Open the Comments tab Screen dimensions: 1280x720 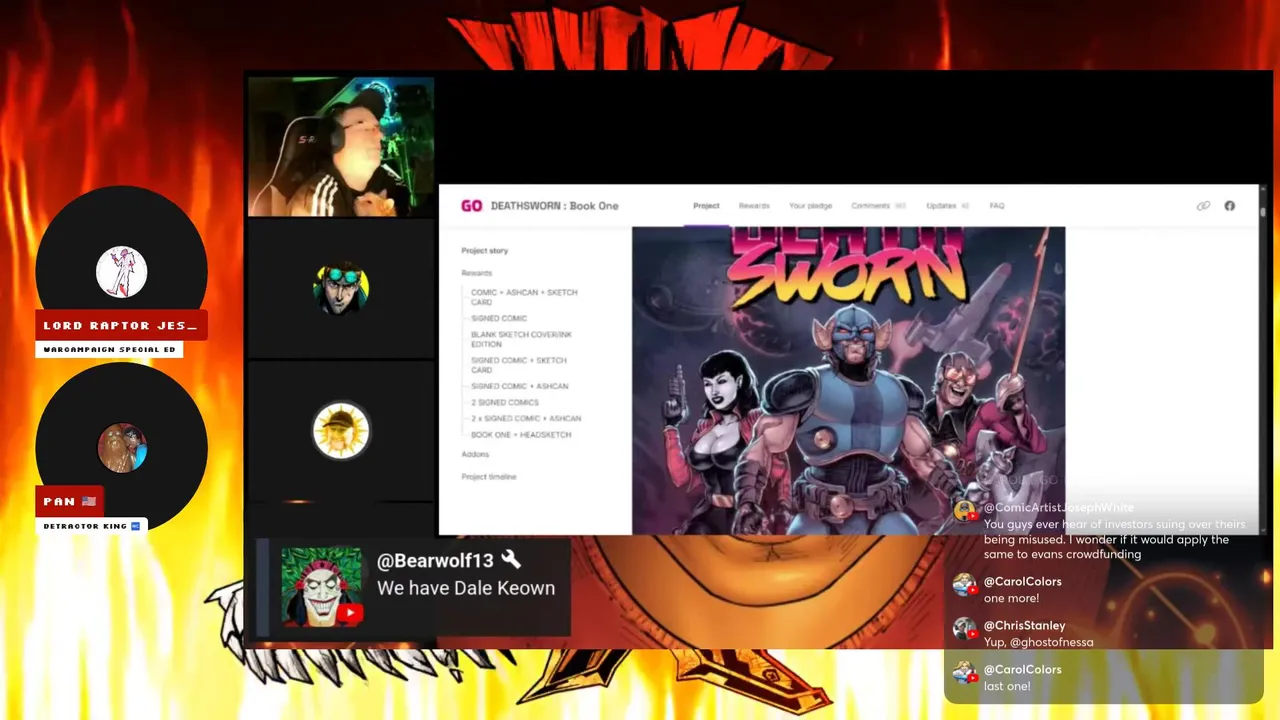point(878,206)
